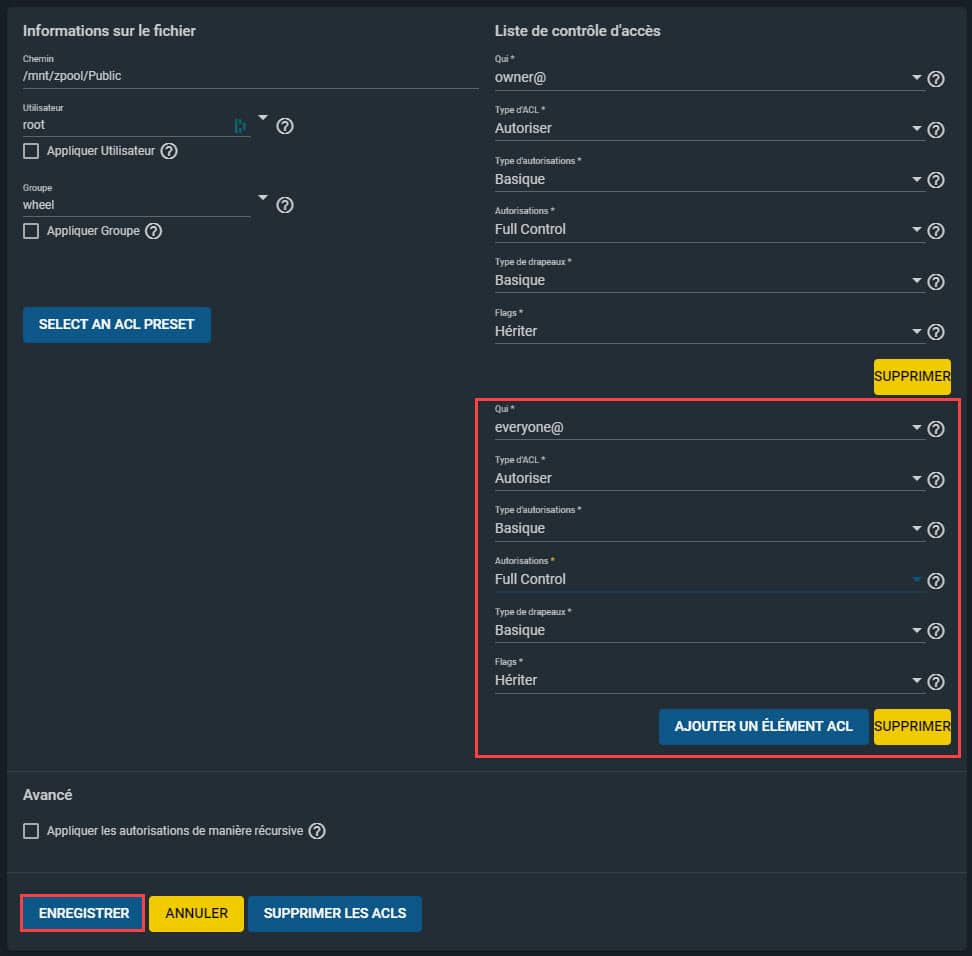The image size is (972, 956).
Task: Expand the Utilisateur root dropdown
Action: (x=263, y=117)
